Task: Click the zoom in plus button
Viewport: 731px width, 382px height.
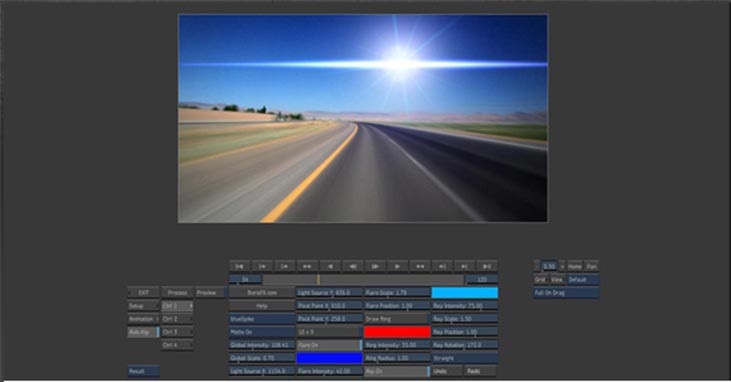Action: [562, 266]
